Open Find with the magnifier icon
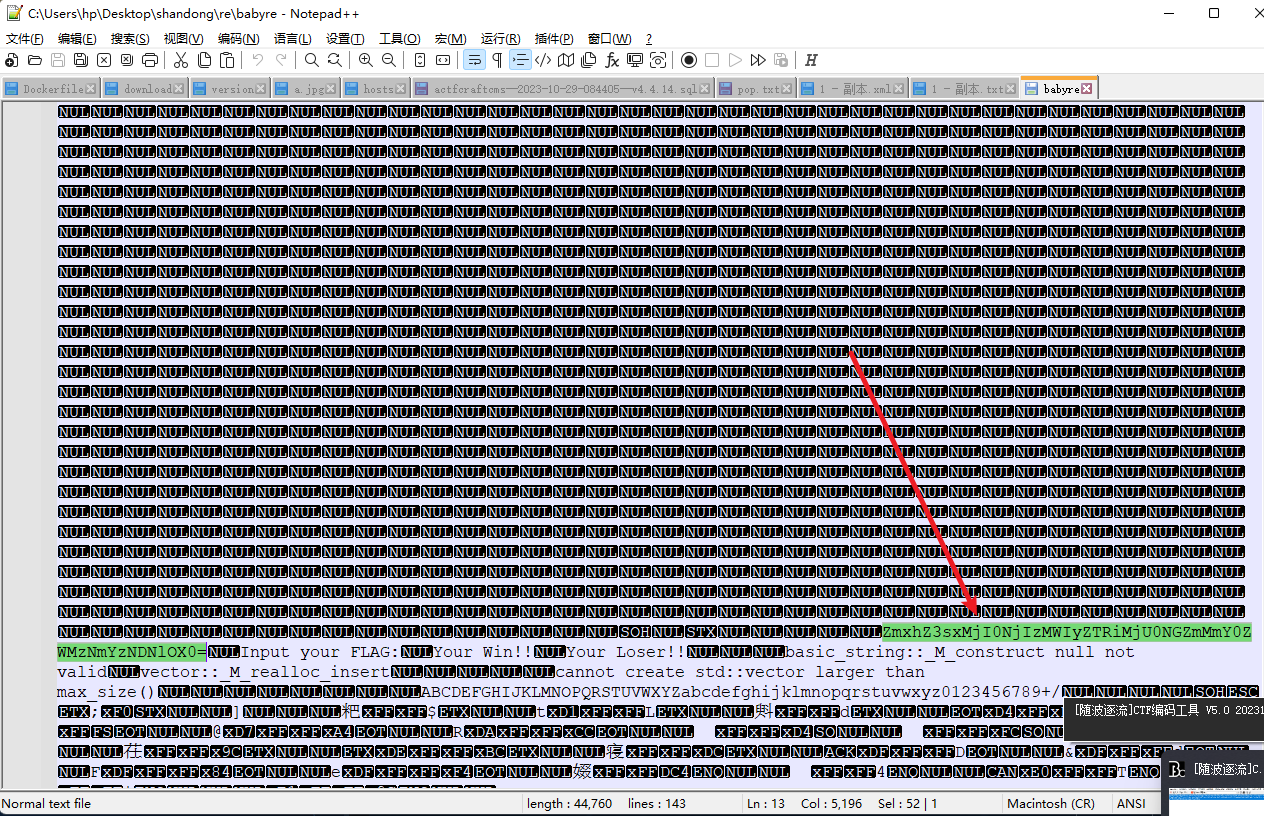 point(311,60)
